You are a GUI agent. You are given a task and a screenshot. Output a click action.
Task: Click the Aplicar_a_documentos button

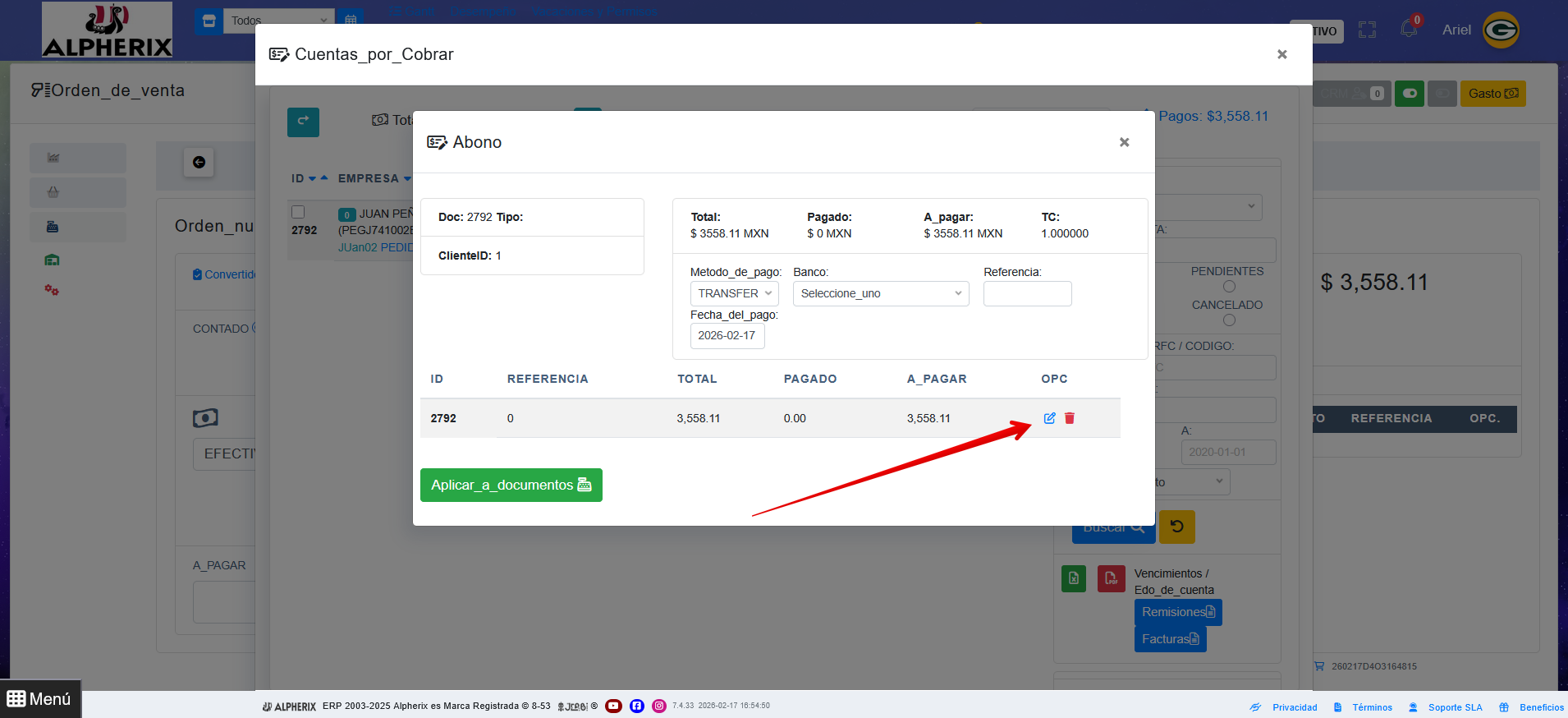[511, 485]
